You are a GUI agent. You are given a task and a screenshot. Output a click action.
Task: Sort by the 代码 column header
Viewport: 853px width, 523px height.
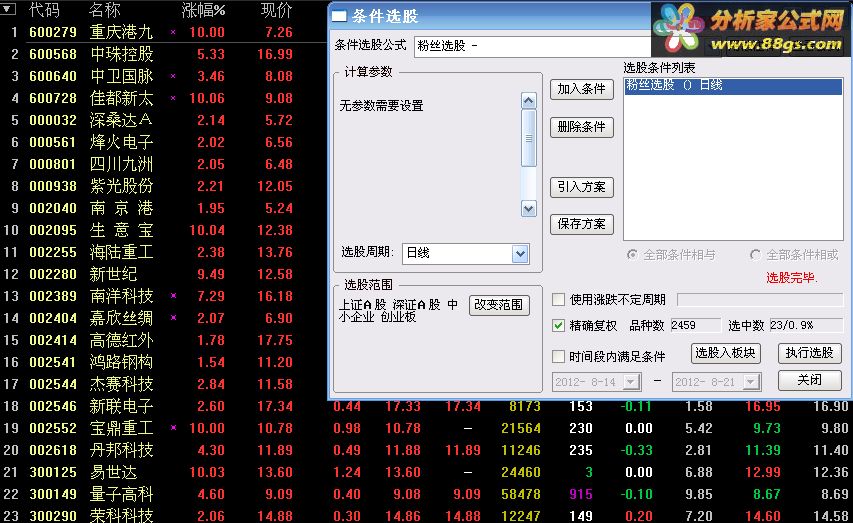click(x=44, y=10)
